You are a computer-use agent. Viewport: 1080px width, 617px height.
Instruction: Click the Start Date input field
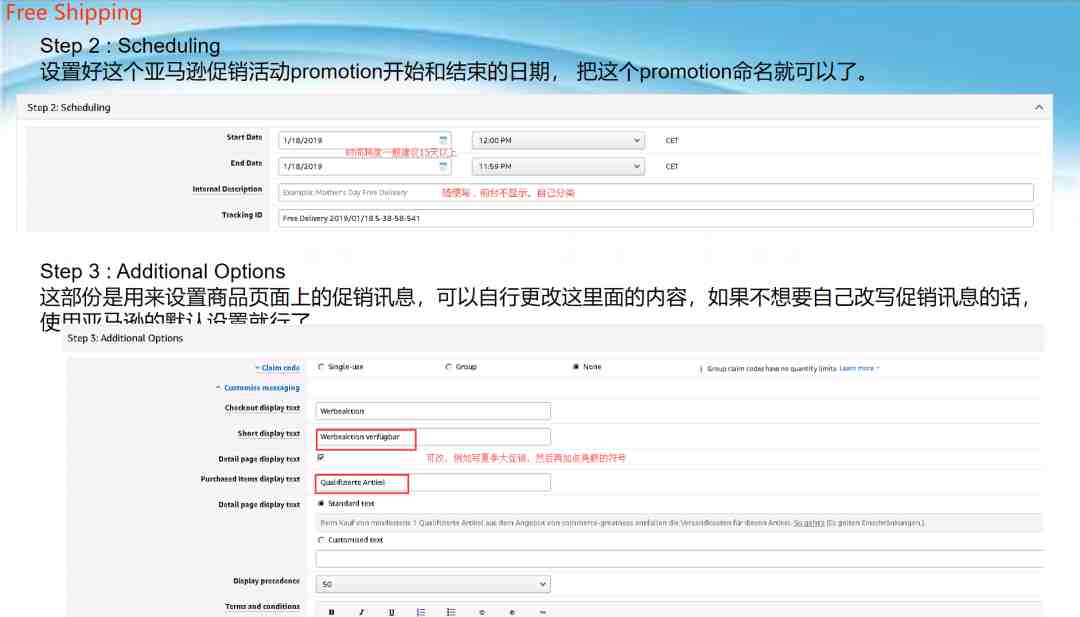tap(365, 140)
